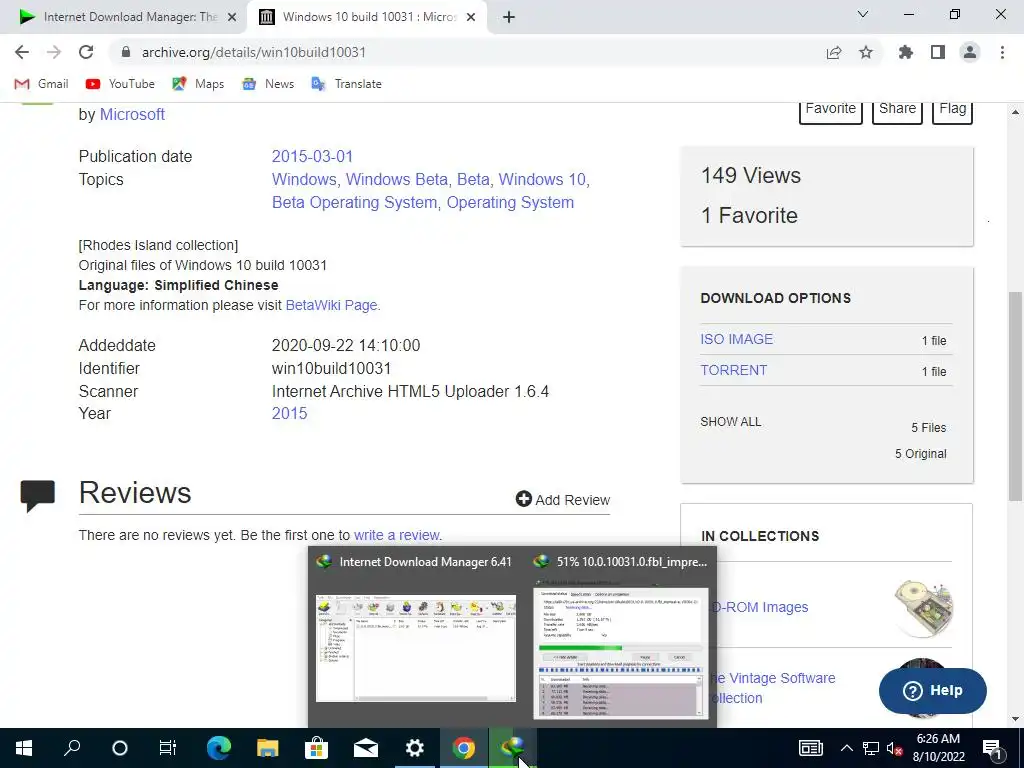Open the News bookmark
This screenshot has height=768, width=1024.
pos(268,84)
